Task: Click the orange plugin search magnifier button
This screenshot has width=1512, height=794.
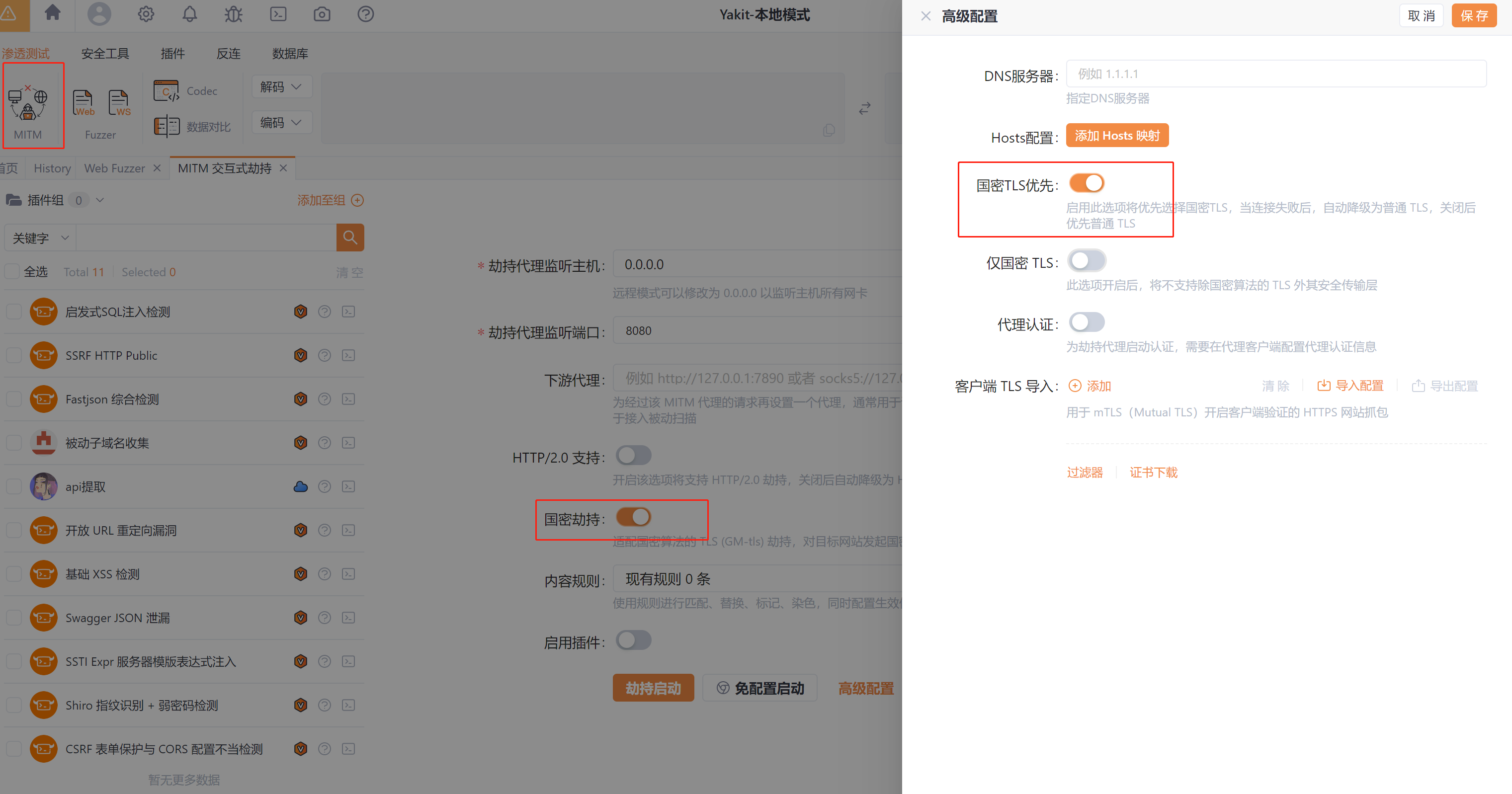Action: tap(350, 238)
